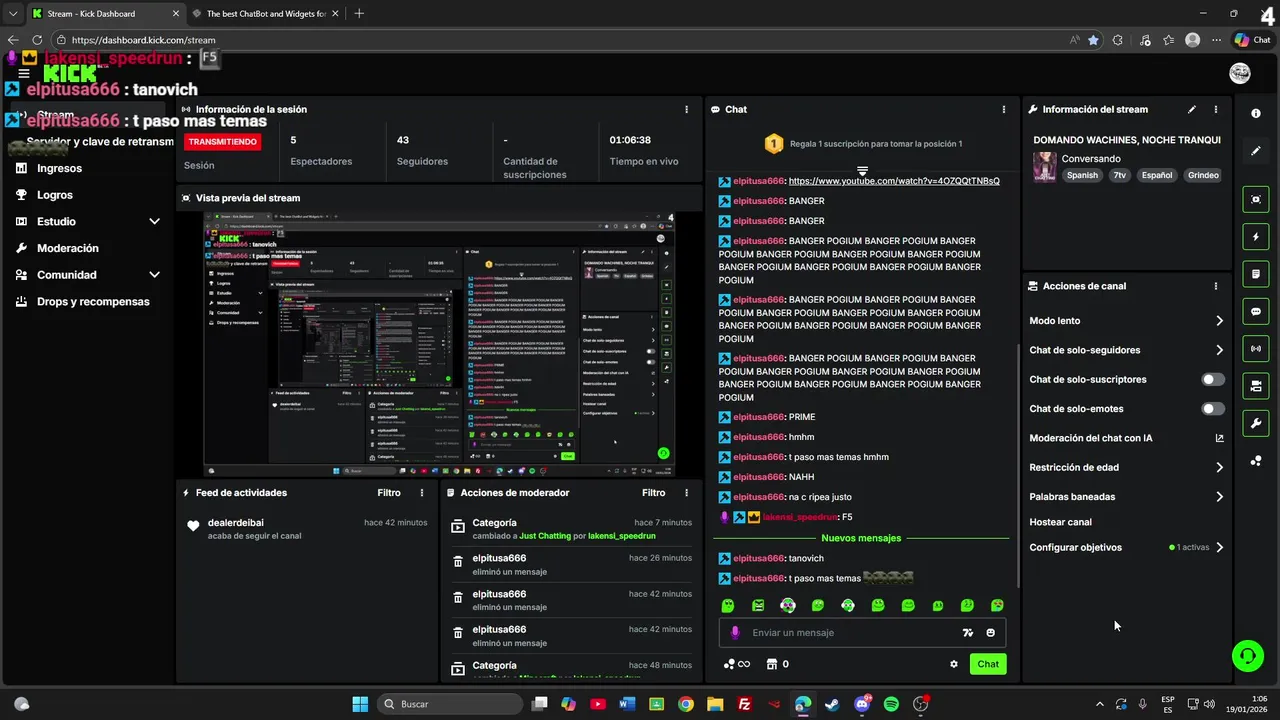Open the hamburger menu beside Kick logo
Image resolution: width=1280 pixels, height=720 pixels.
[24, 73]
